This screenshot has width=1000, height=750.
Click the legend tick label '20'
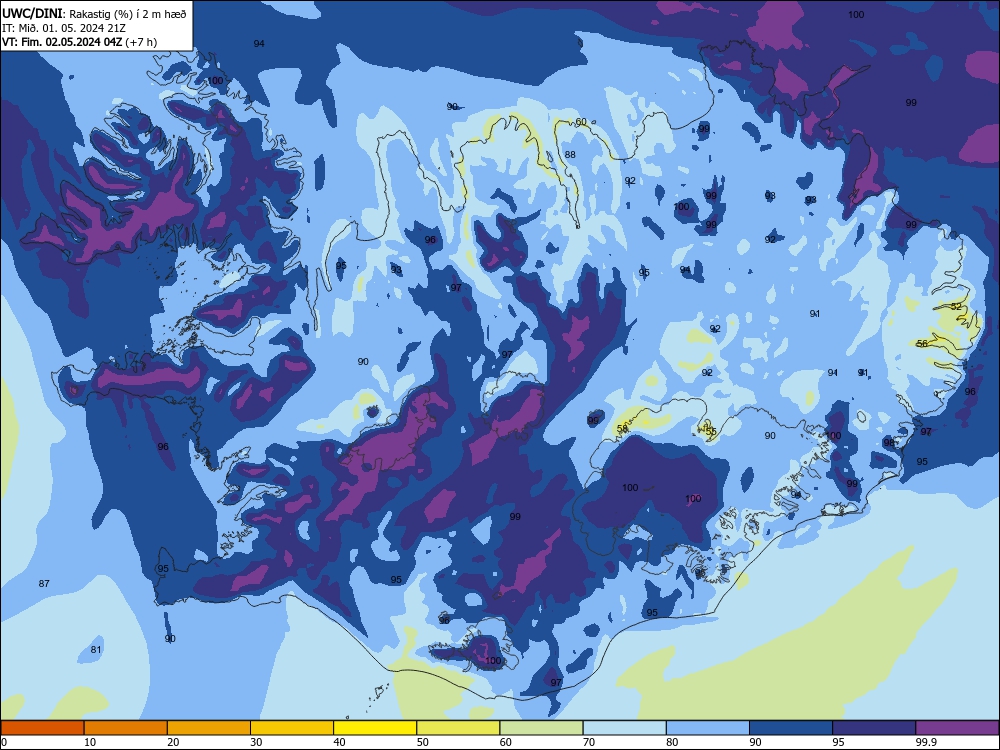coord(173,742)
